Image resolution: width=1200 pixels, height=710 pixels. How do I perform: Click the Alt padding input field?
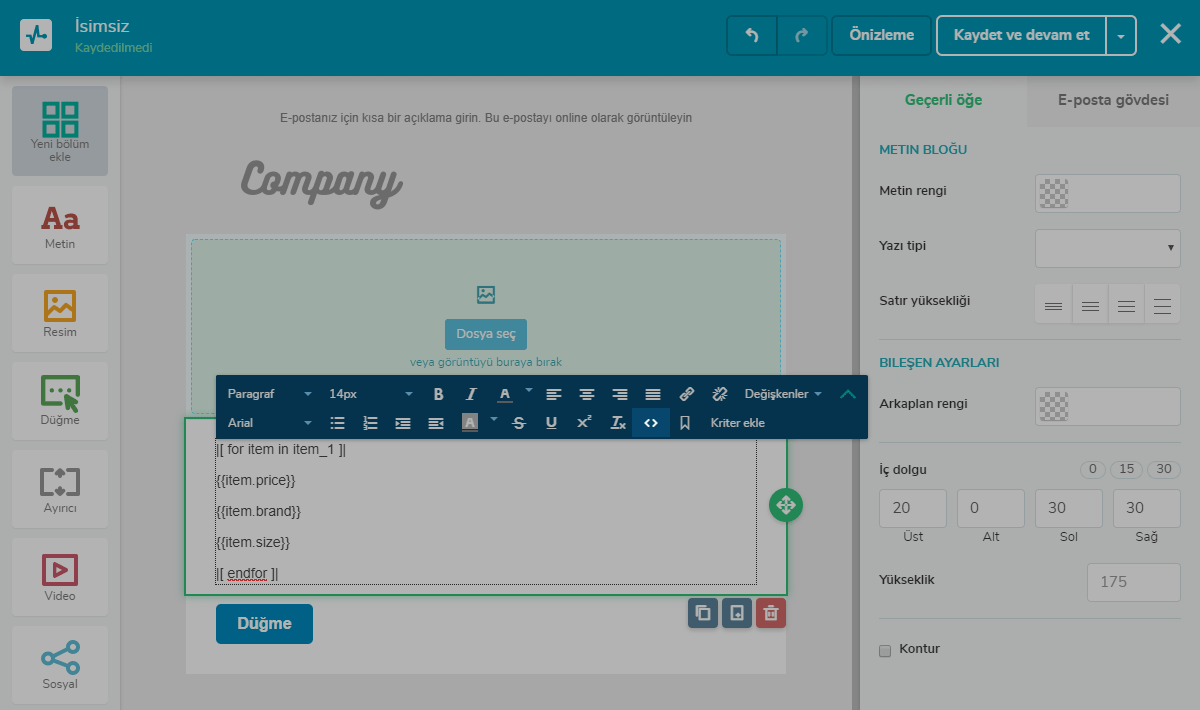[991, 508]
